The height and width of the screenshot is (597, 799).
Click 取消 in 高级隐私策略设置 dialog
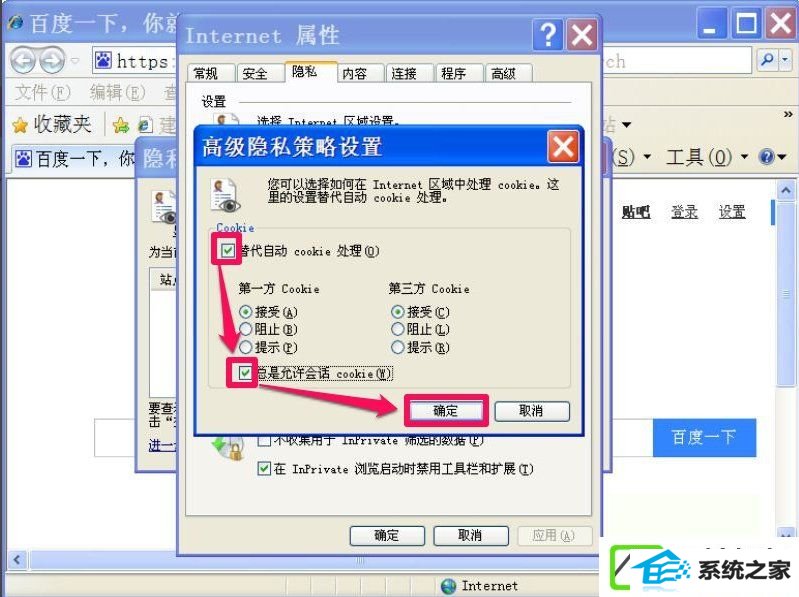(531, 411)
